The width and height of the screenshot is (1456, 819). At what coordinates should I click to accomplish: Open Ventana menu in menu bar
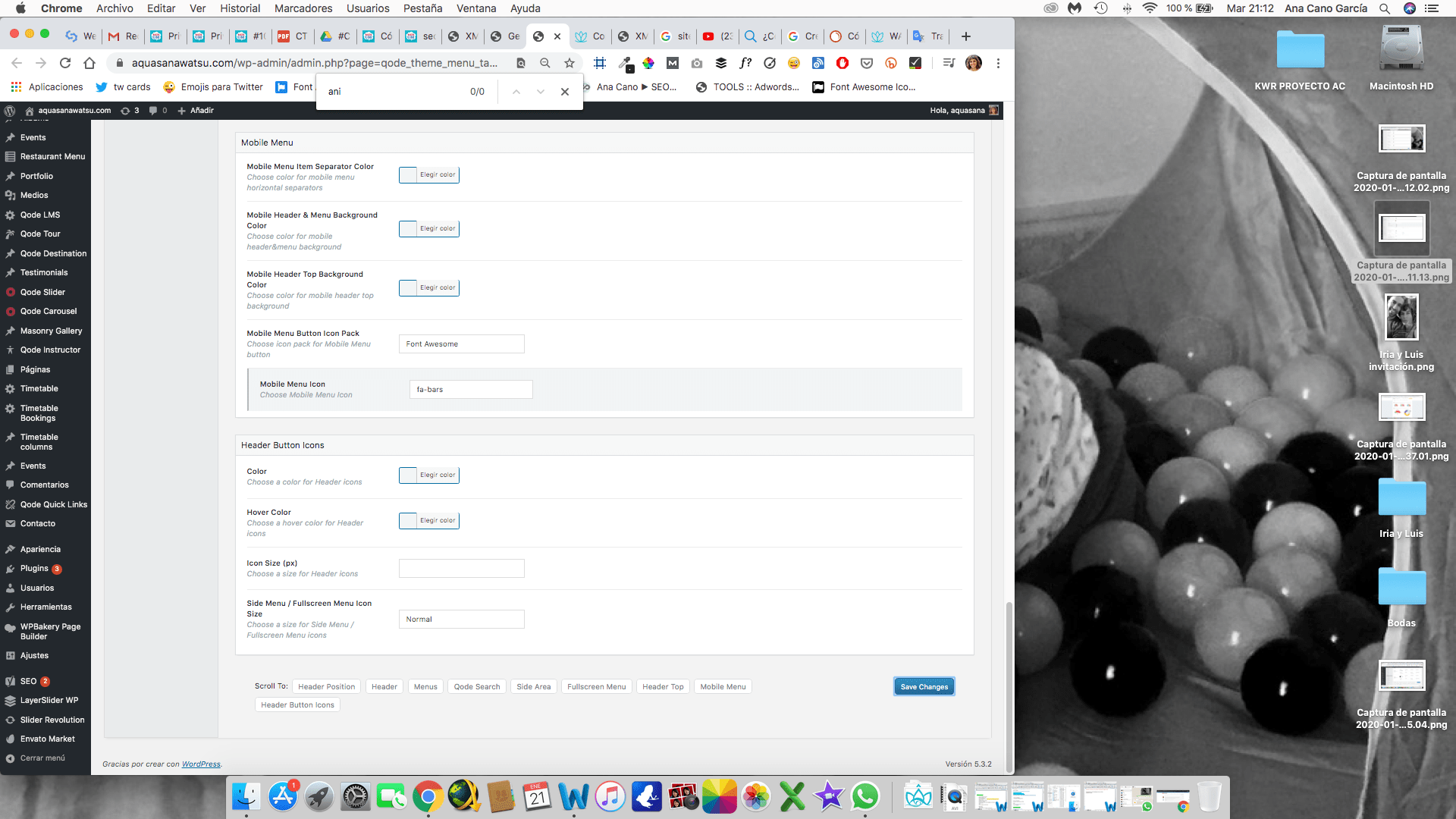(476, 8)
